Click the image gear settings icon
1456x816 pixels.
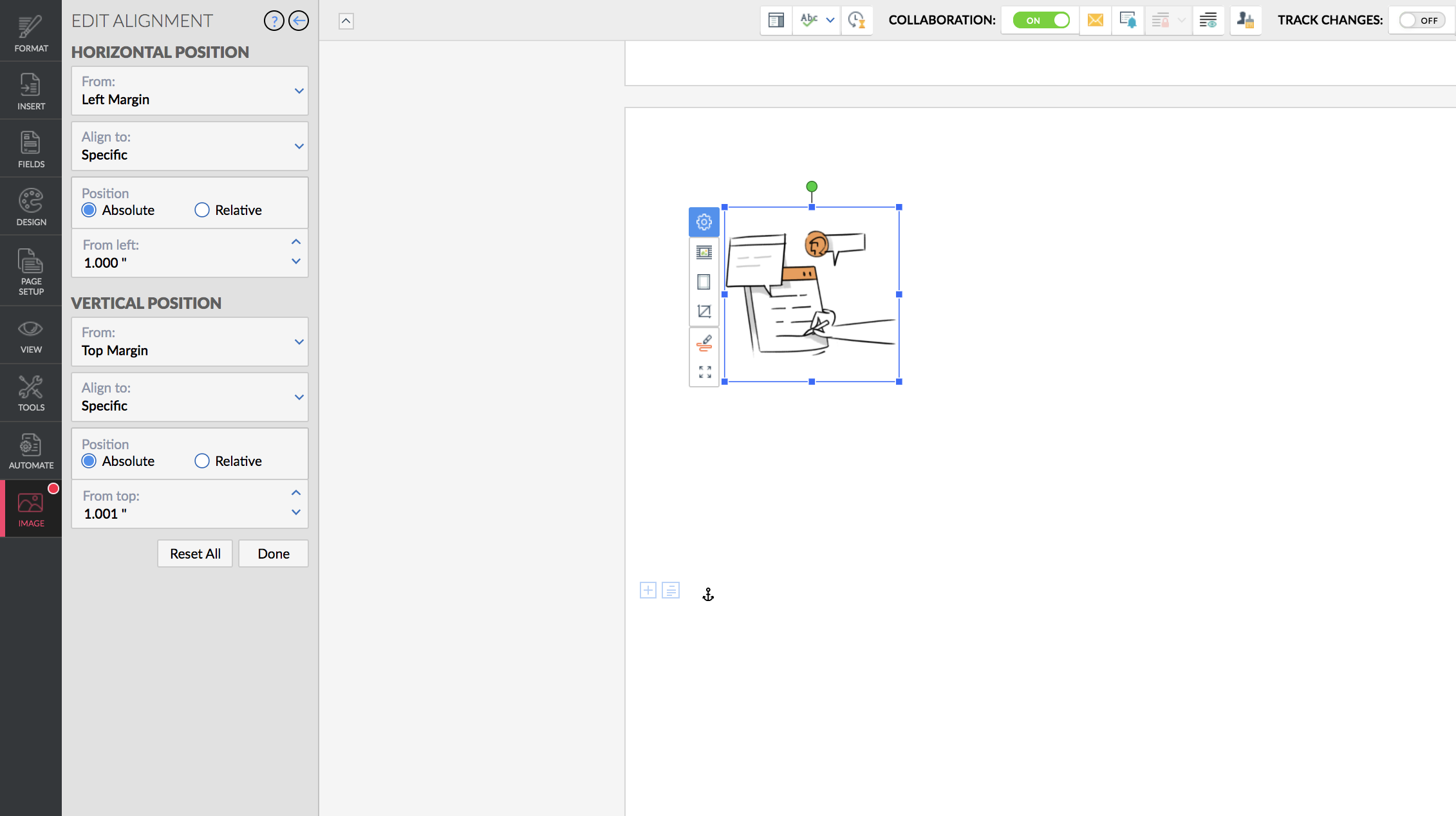[704, 222]
